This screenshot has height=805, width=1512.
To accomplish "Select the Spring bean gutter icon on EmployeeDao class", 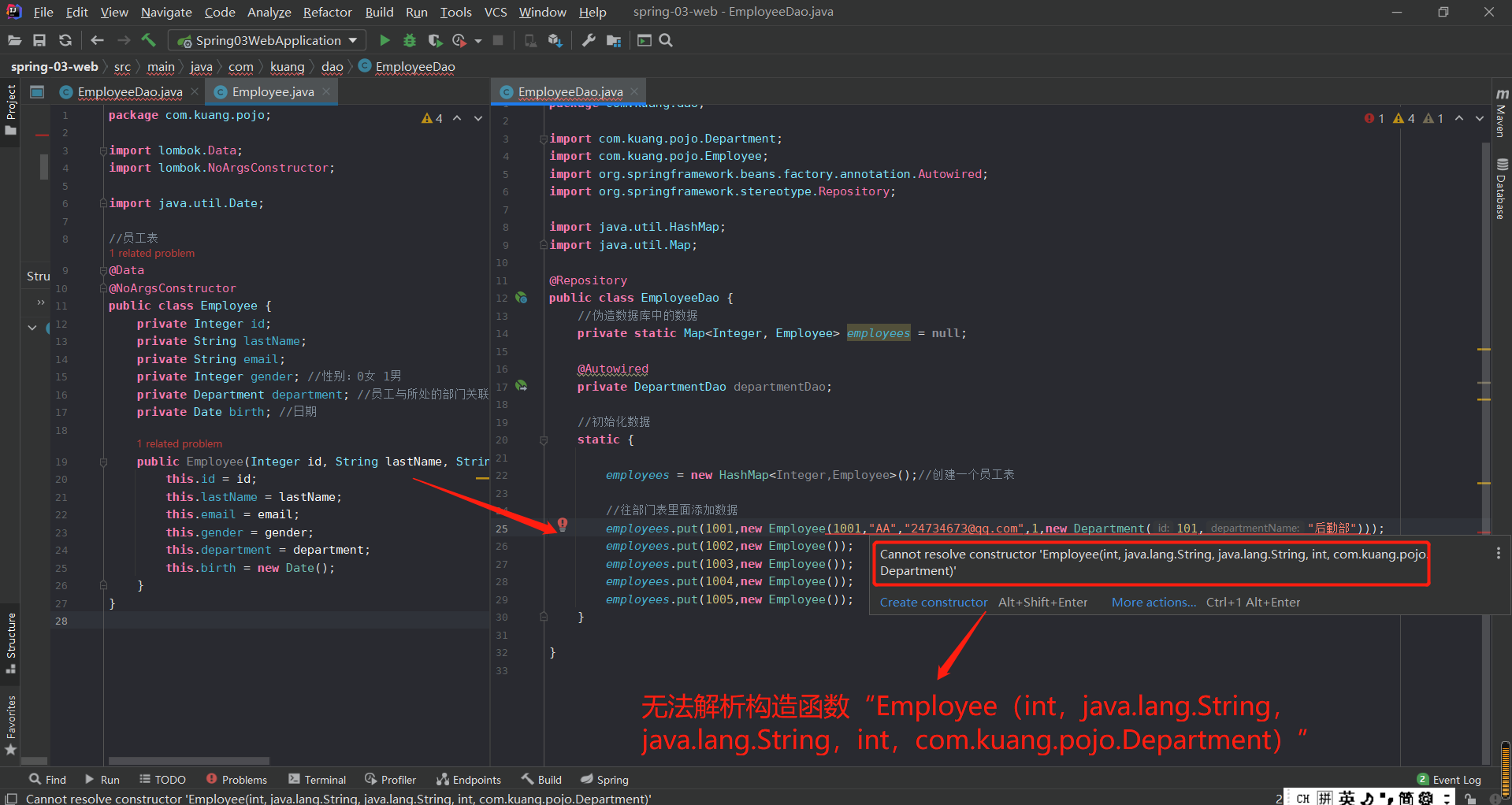I will tap(522, 298).
